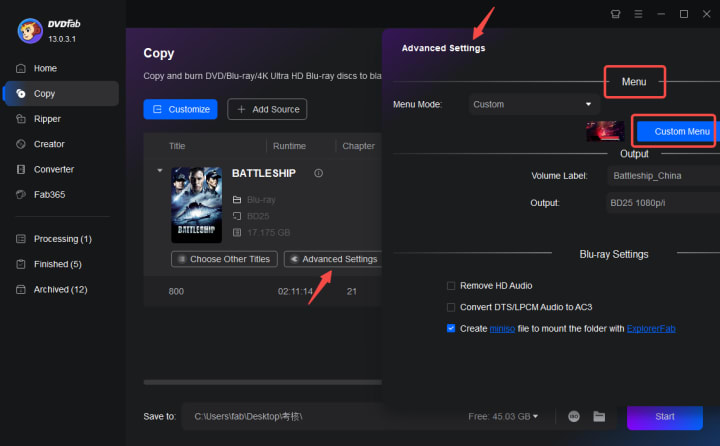Close the DVDFab window

(x=707, y=14)
